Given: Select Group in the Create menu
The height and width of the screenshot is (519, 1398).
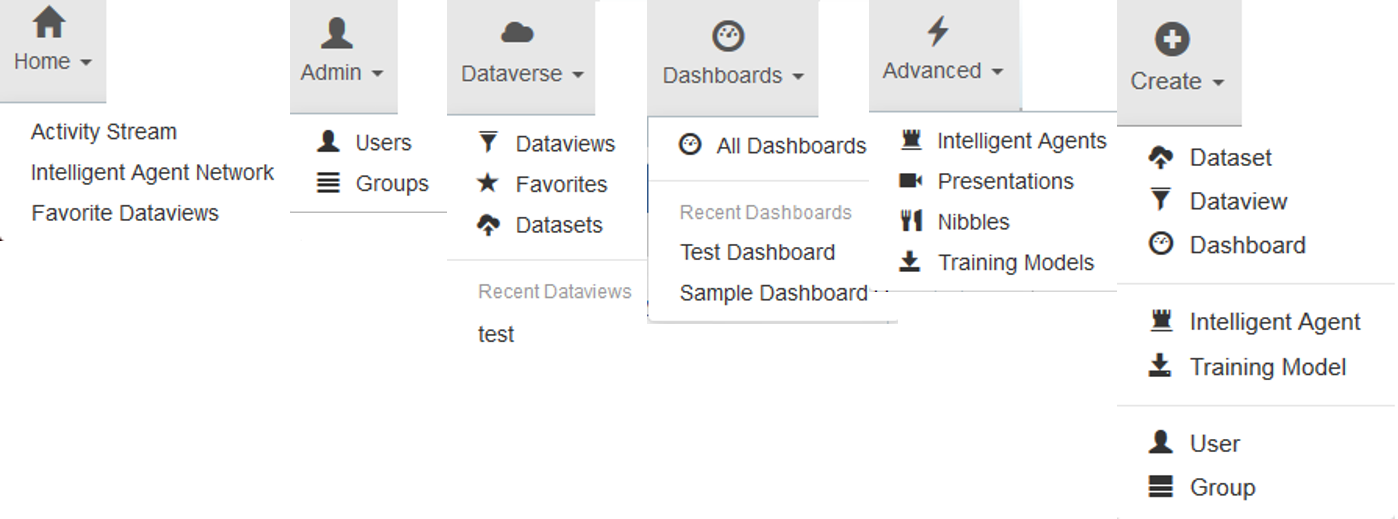Looking at the screenshot, I should [1222, 487].
